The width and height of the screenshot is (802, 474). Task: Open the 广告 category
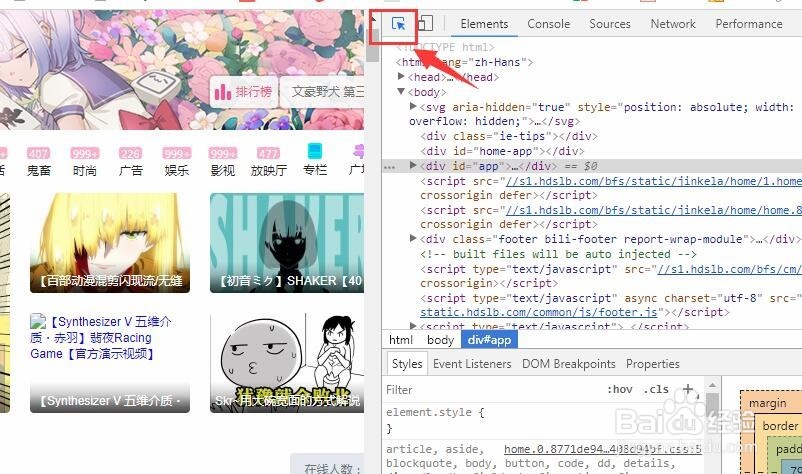coord(130,162)
